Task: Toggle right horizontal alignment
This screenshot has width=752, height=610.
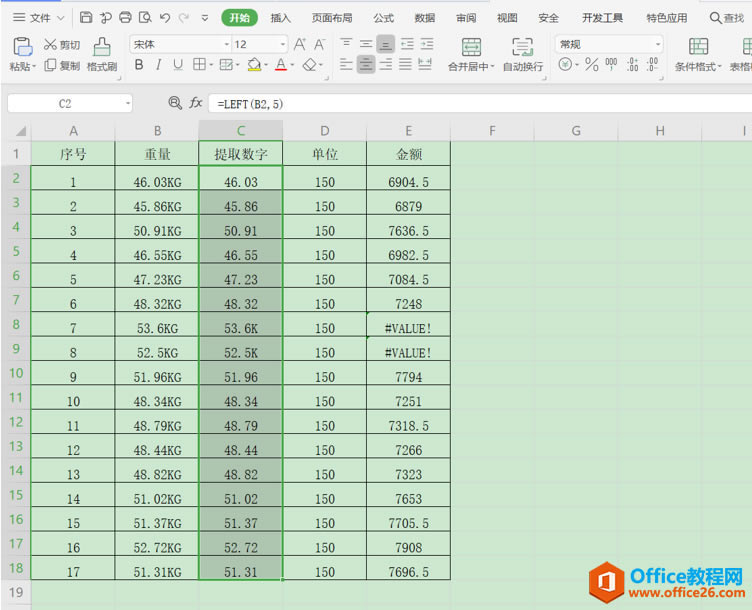Action: pos(386,64)
